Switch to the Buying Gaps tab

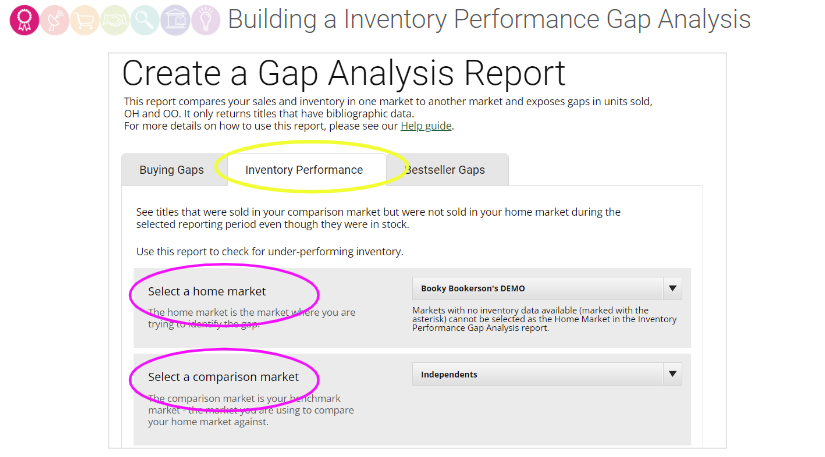coord(172,170)
